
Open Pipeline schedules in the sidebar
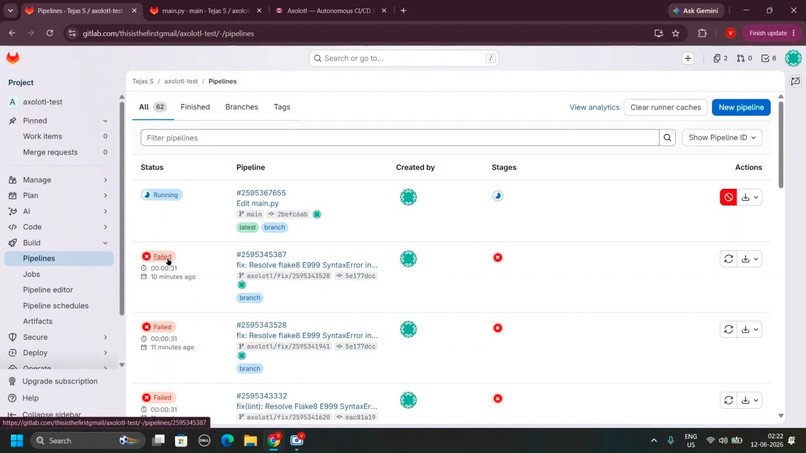(56, 306)
